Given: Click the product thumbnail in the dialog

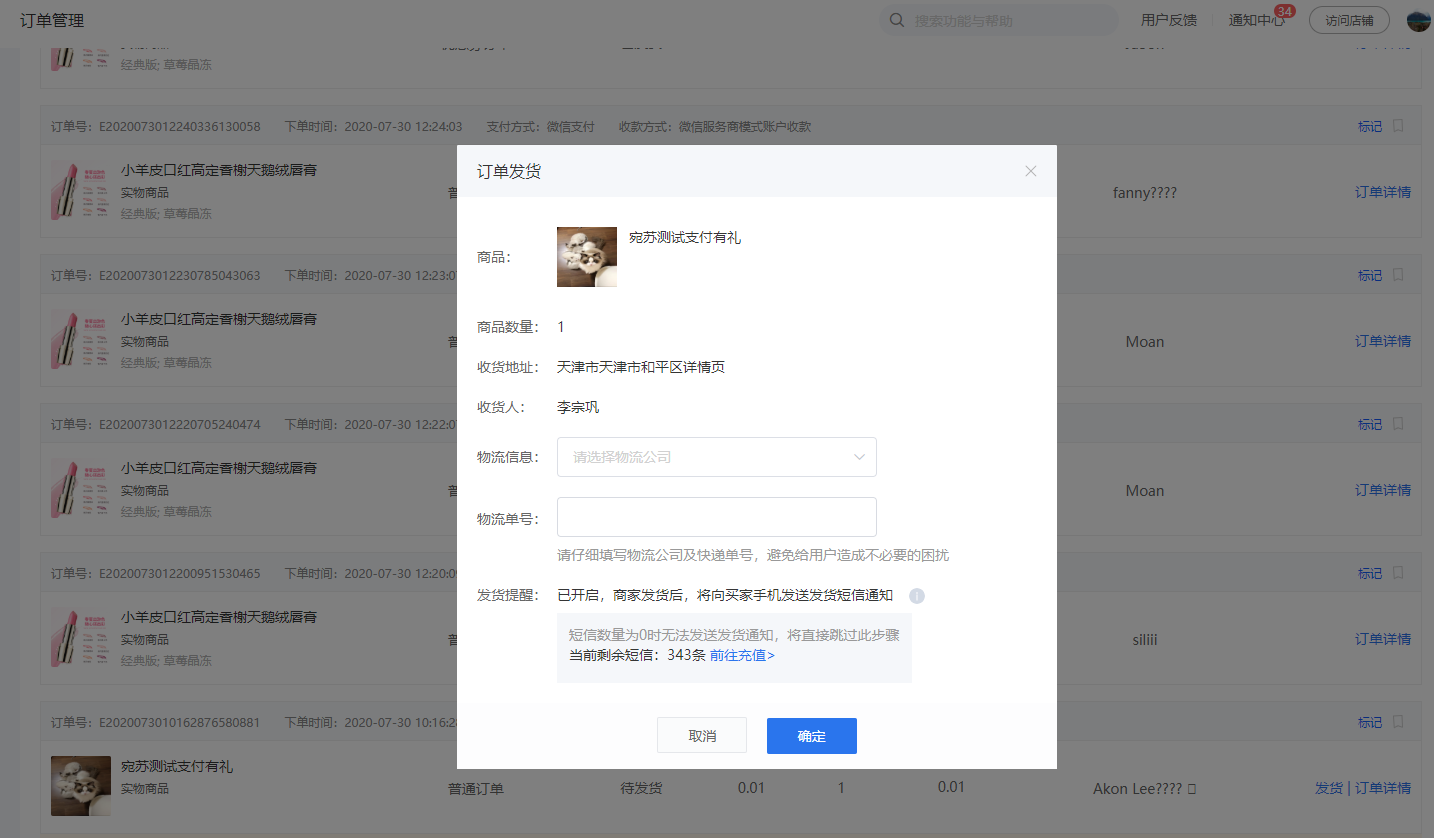Looking at the screenshot, I should 587,257.
